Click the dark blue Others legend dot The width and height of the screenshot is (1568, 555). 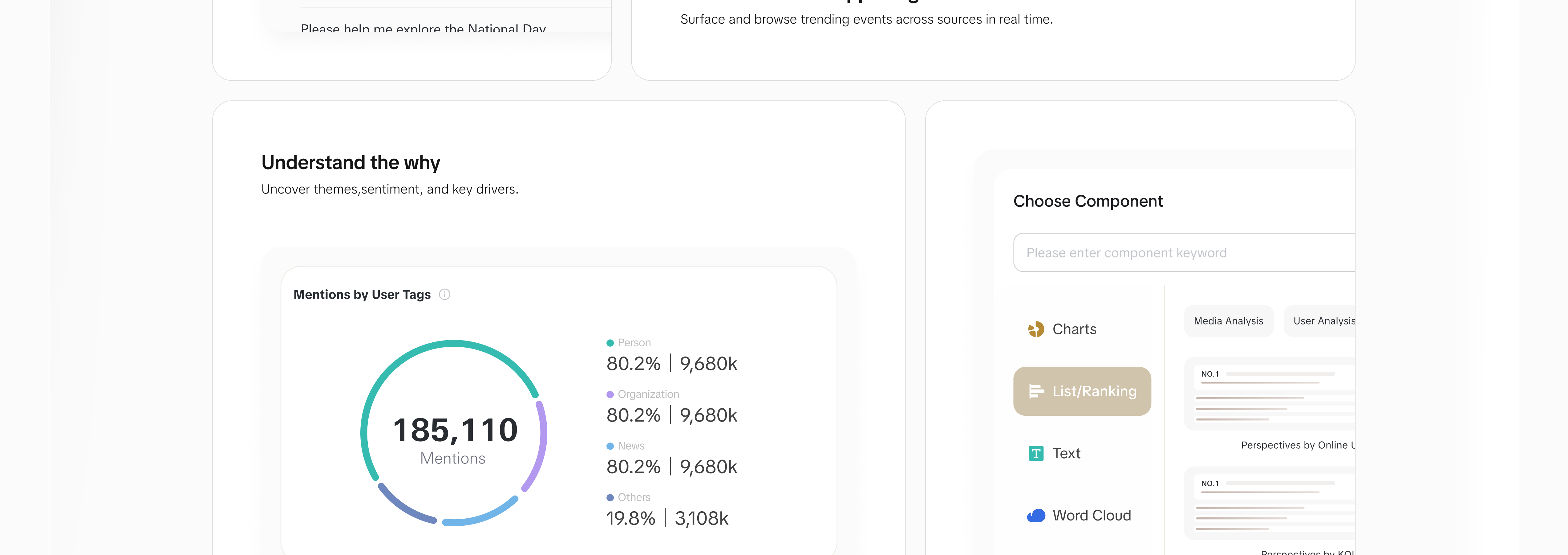coord(610,498)
